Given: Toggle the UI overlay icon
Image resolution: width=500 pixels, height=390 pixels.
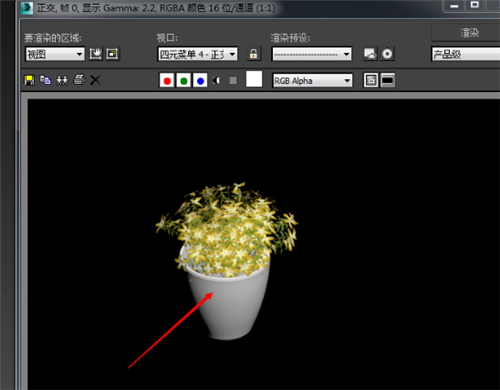Looking at the screenshot, I should point(371,80).
